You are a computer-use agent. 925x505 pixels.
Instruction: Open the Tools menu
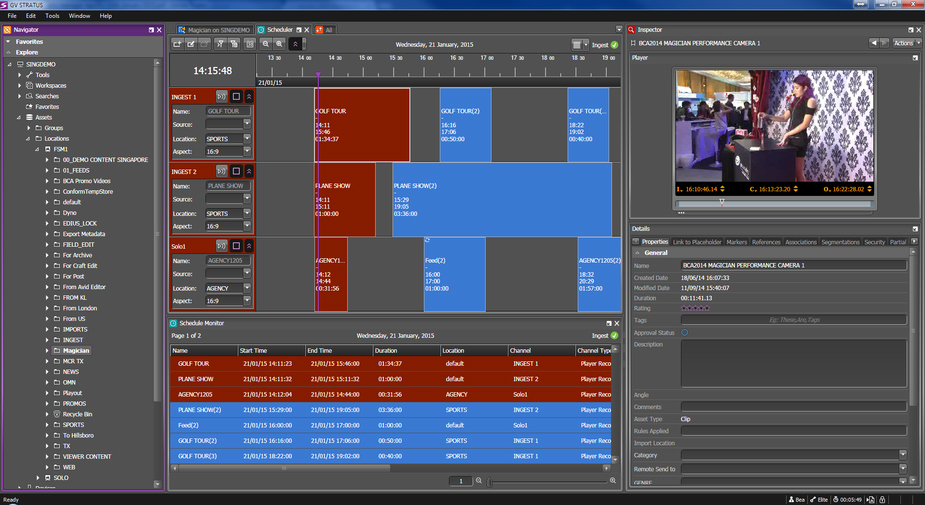pos(52,16)
